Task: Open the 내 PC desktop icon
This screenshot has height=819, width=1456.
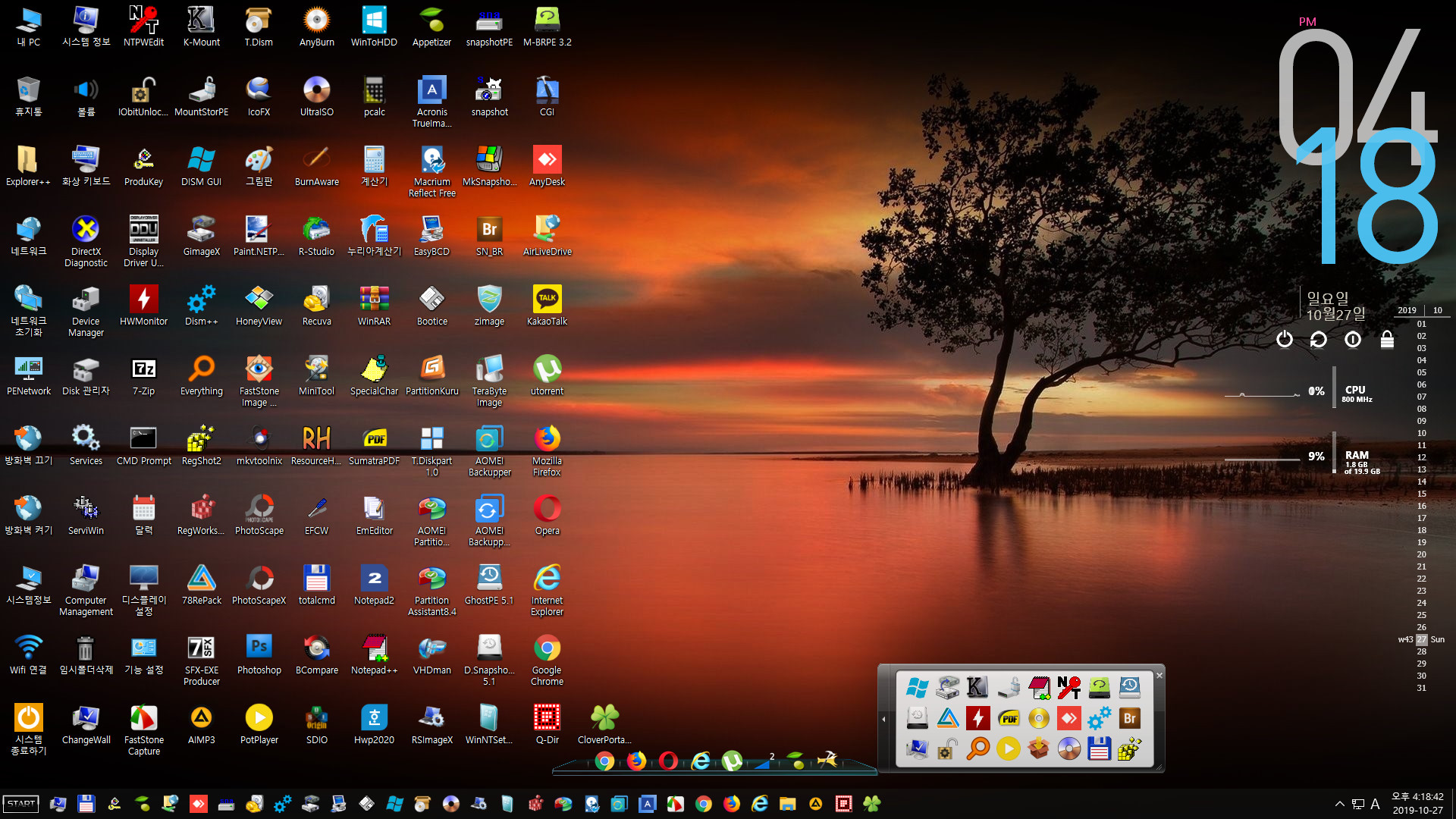Action: [x=28, y=27]
